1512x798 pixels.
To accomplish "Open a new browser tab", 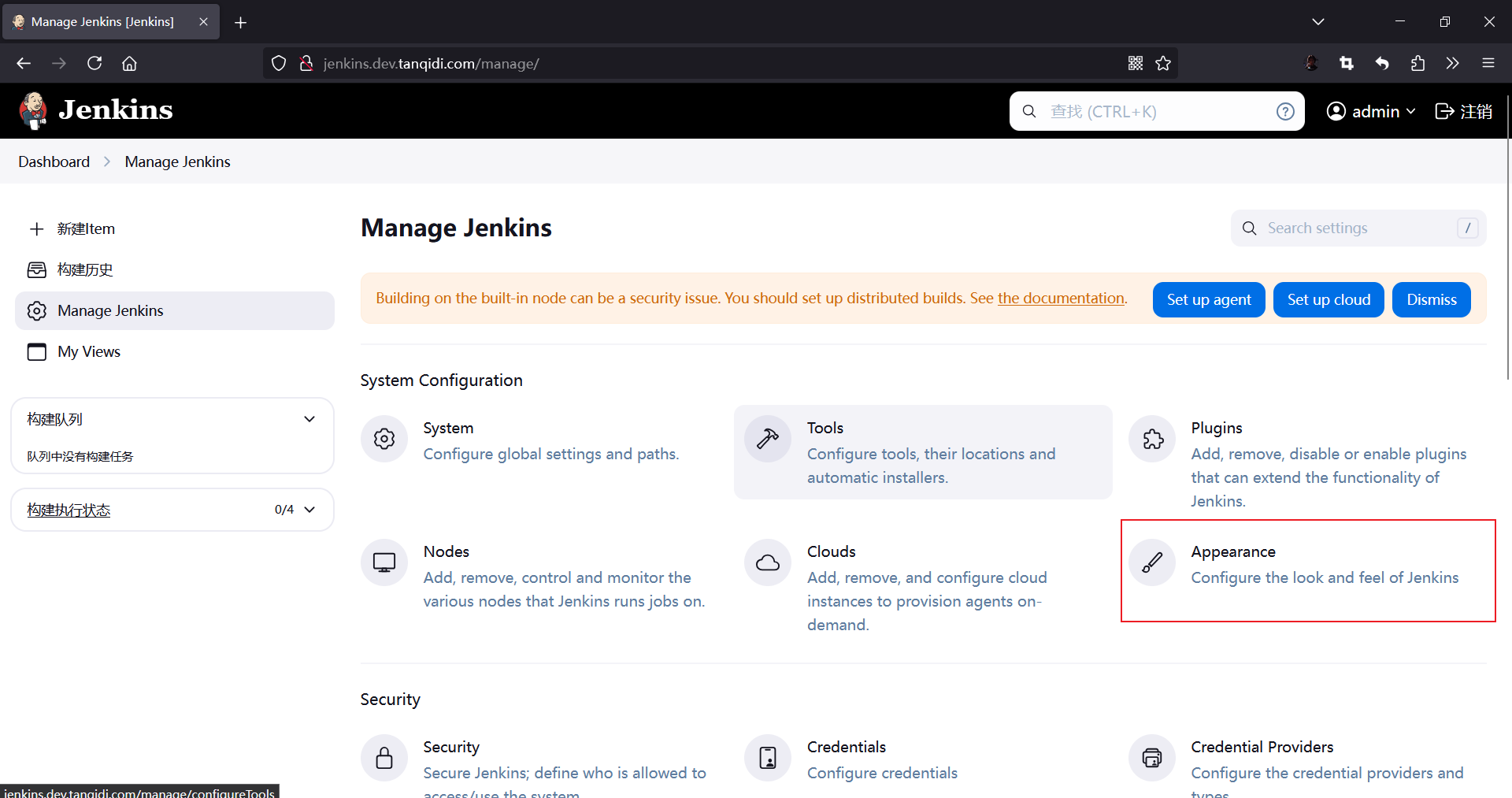I will pos(241,22).
